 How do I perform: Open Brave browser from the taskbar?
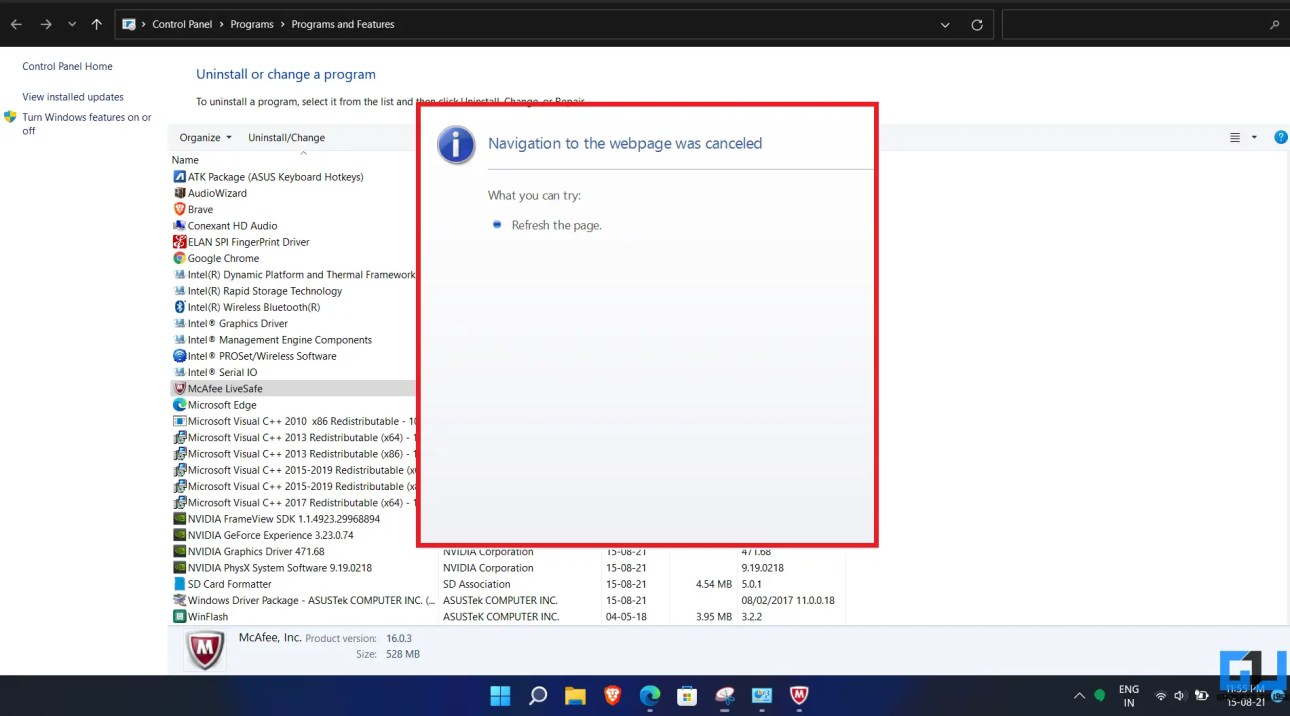click(x=612, y=696)
